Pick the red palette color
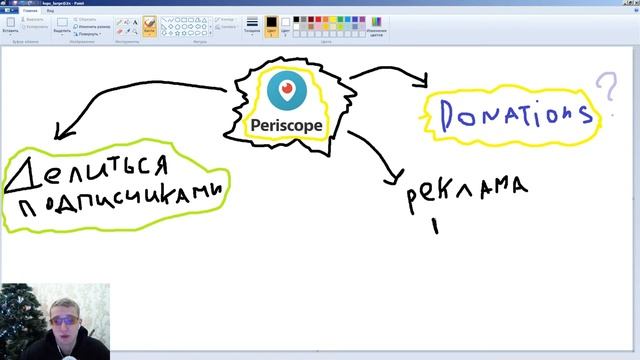This screenshot has height=360, width=640. coord(318,19)
